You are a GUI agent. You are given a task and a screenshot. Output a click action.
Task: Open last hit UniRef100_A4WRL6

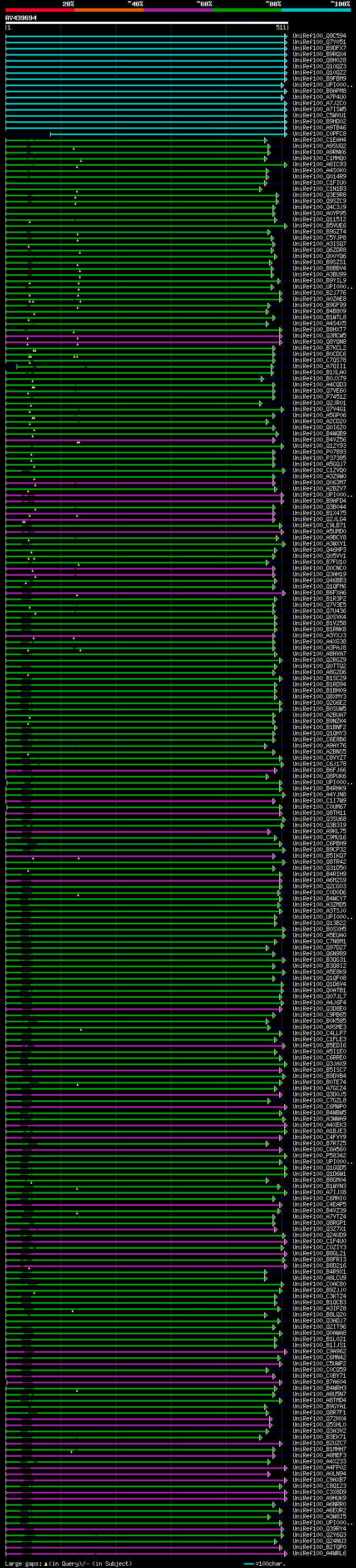click(x=319, y=1553)
